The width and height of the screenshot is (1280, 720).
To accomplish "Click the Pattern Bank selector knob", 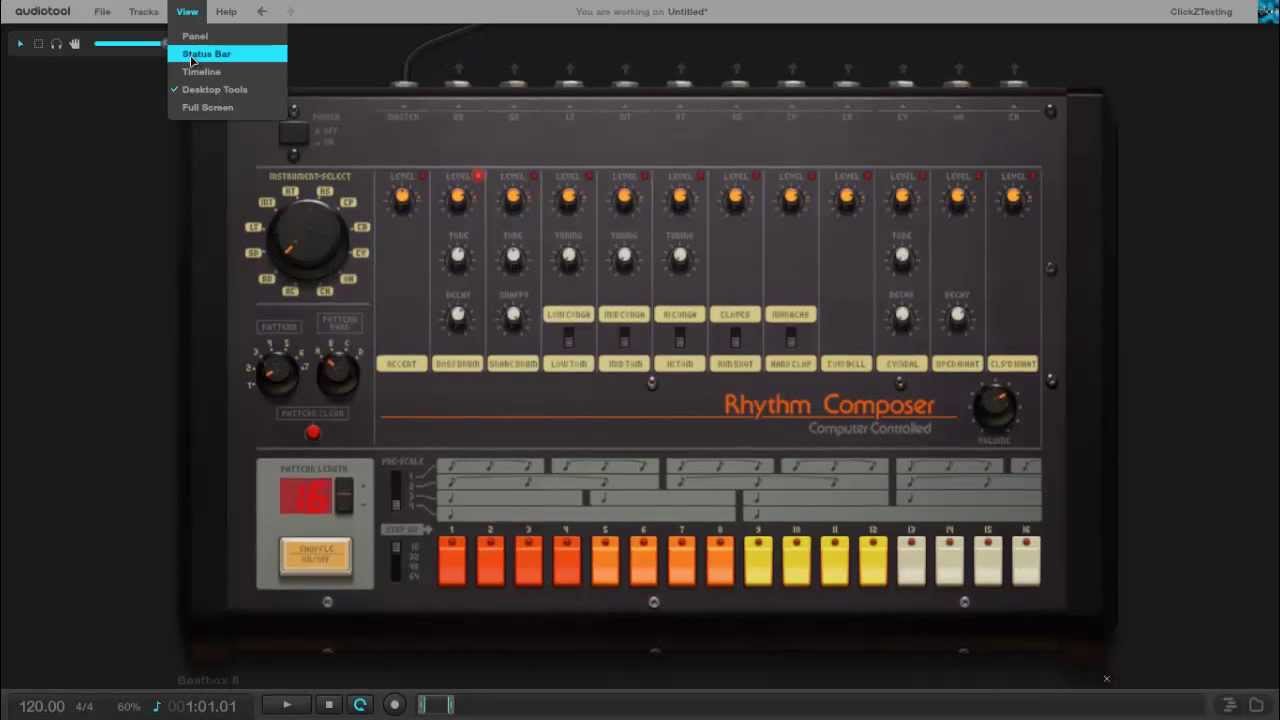I will pyautogui.click(x=338, y=374).
